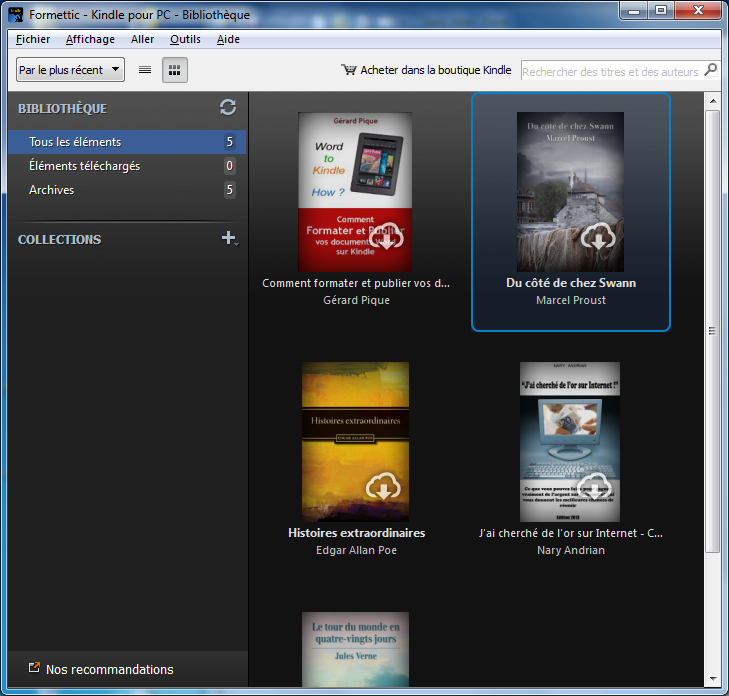This screenshot has height=696, width=729.
Task: Open the Aller menu
Action: pyautogui.click(x=142, y=40)
